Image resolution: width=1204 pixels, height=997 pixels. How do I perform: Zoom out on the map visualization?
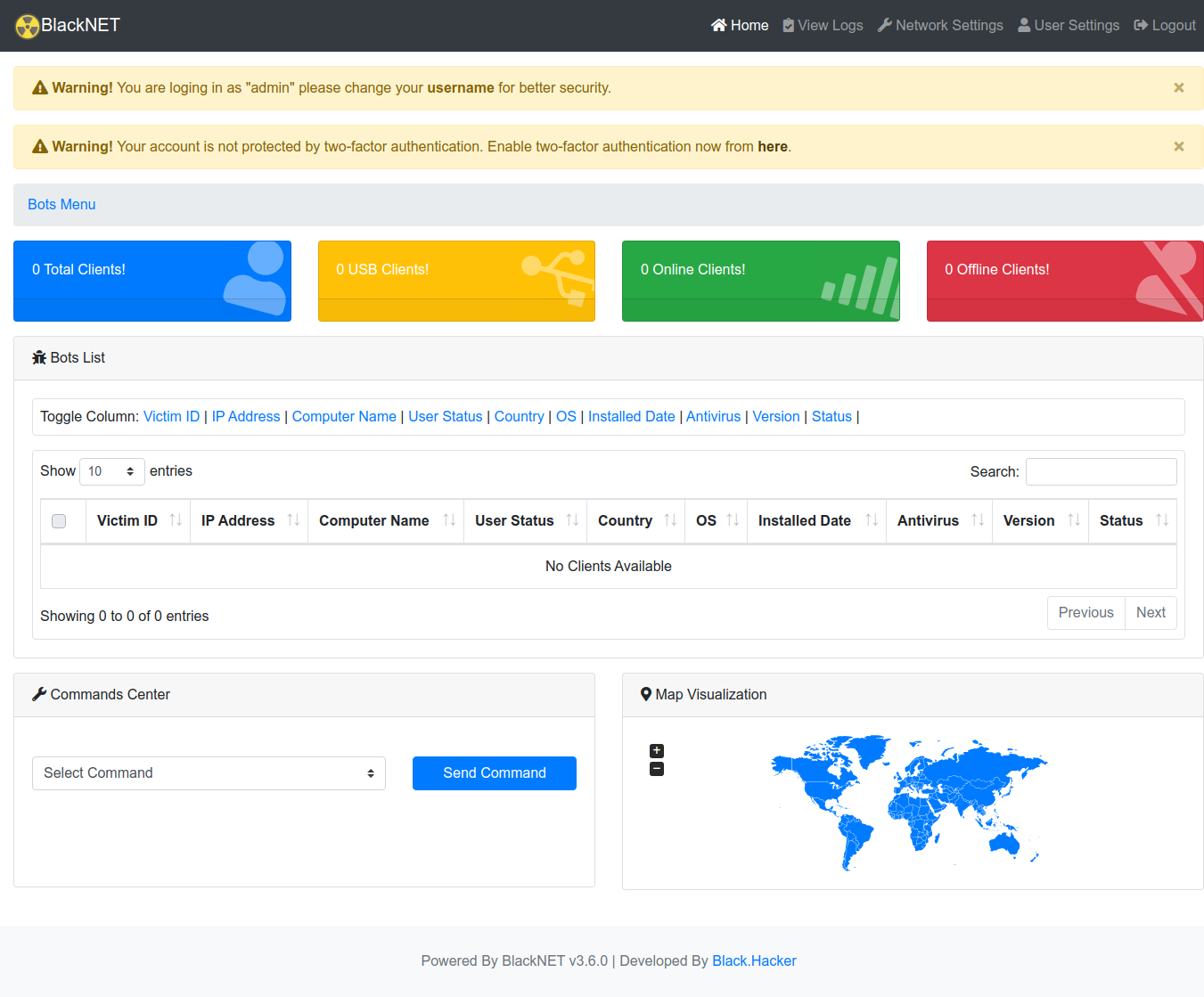657,769
